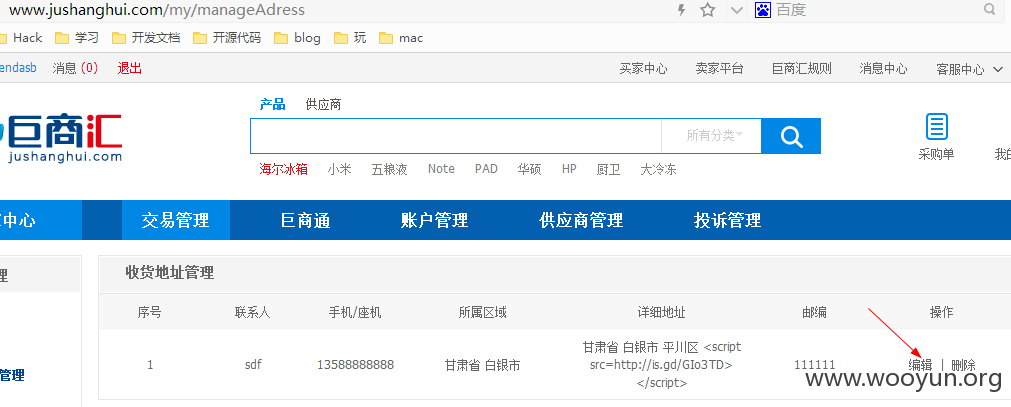Click the 大冷冻 hot search keyword
The height and width of the screenshot is (407, 1011).
658,169
